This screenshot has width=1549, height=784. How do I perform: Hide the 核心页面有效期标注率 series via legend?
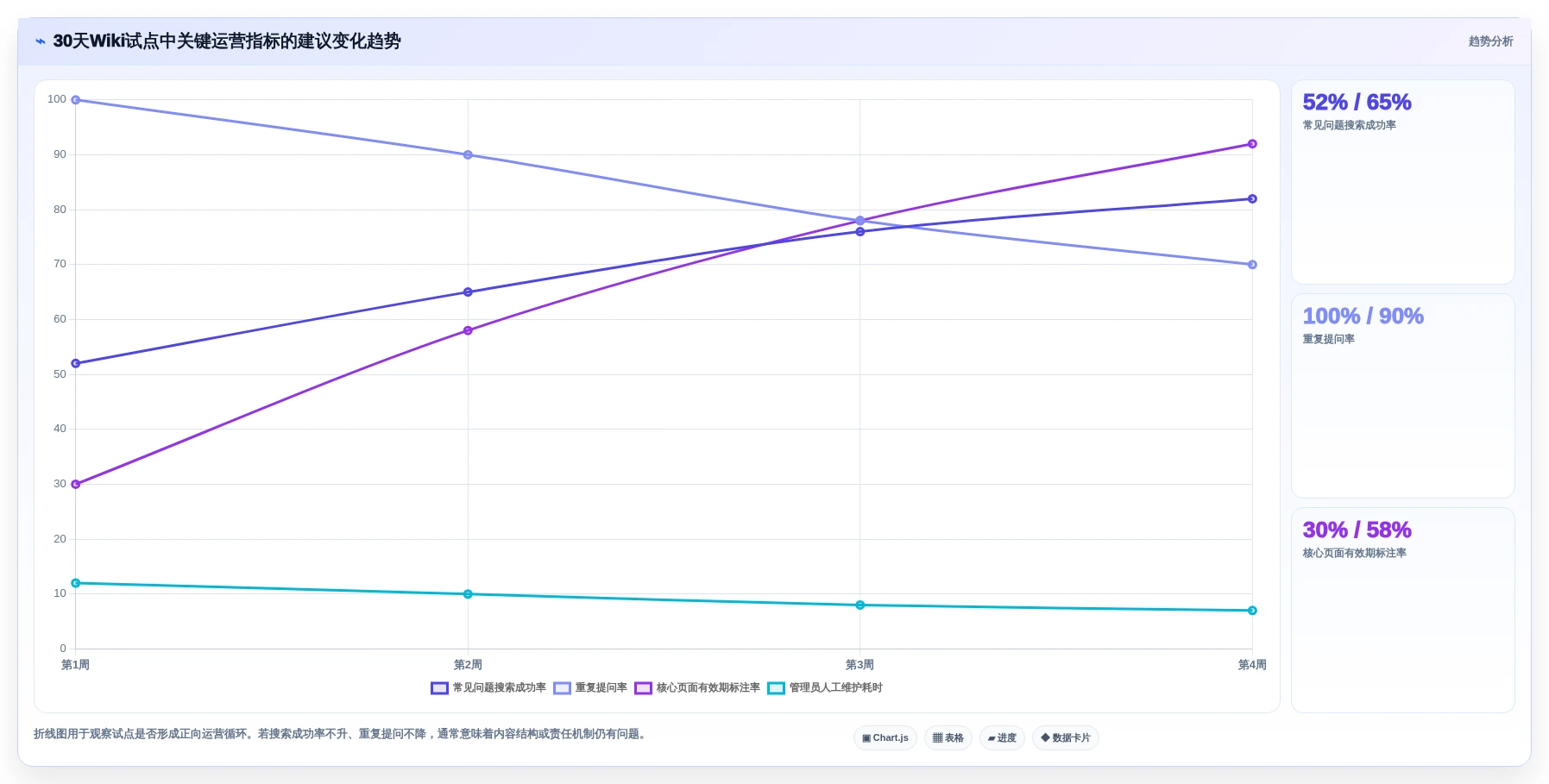(x=697, y=688)
